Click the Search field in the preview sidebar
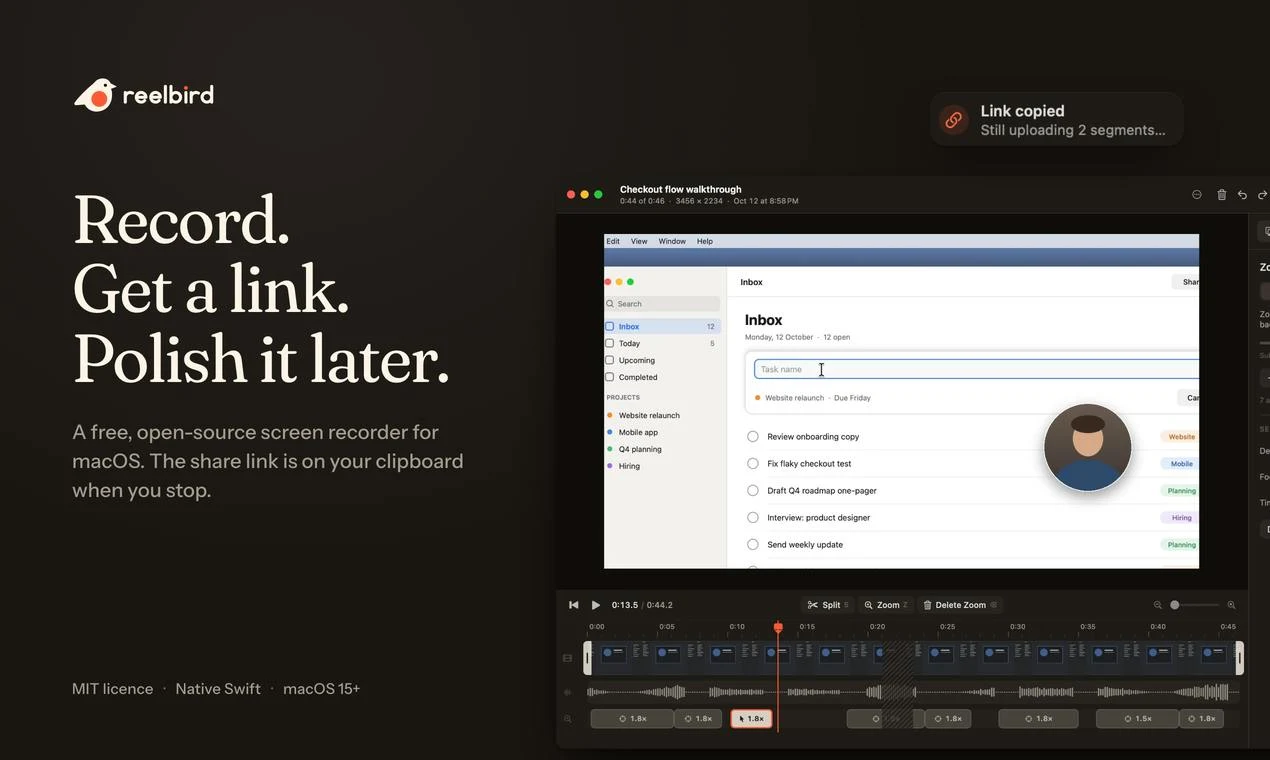1270x760 pixels. pos(662,304)
